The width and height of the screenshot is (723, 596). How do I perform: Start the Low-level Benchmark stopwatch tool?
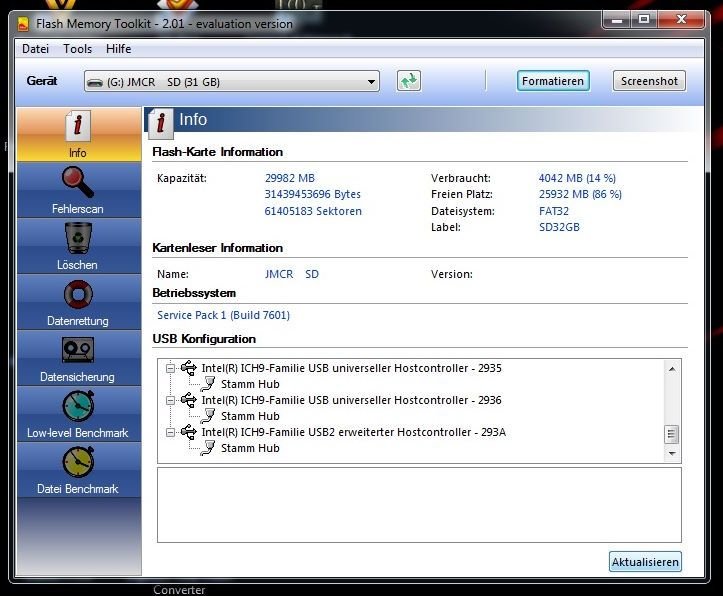pos(78,414)
